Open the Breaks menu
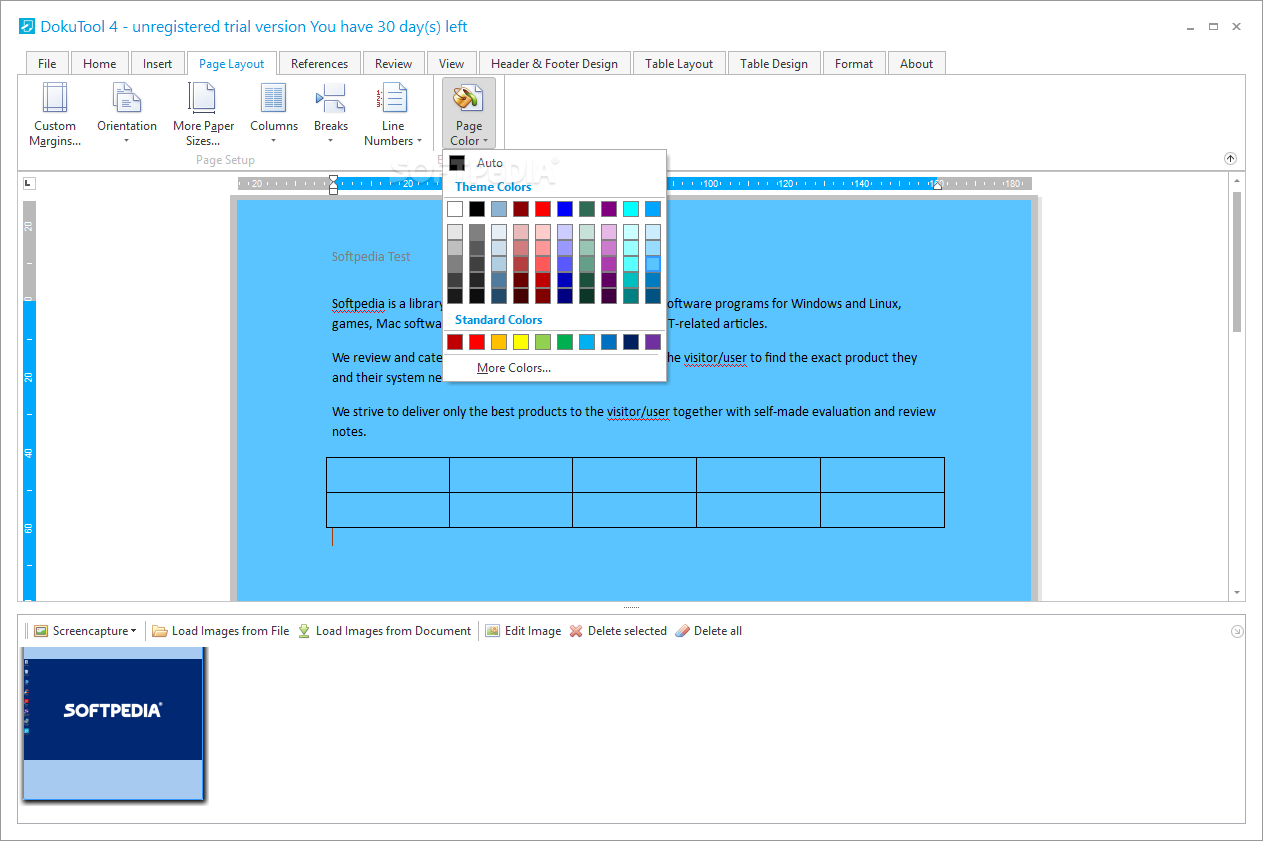1263x841 pixels. tap(331, 114)
